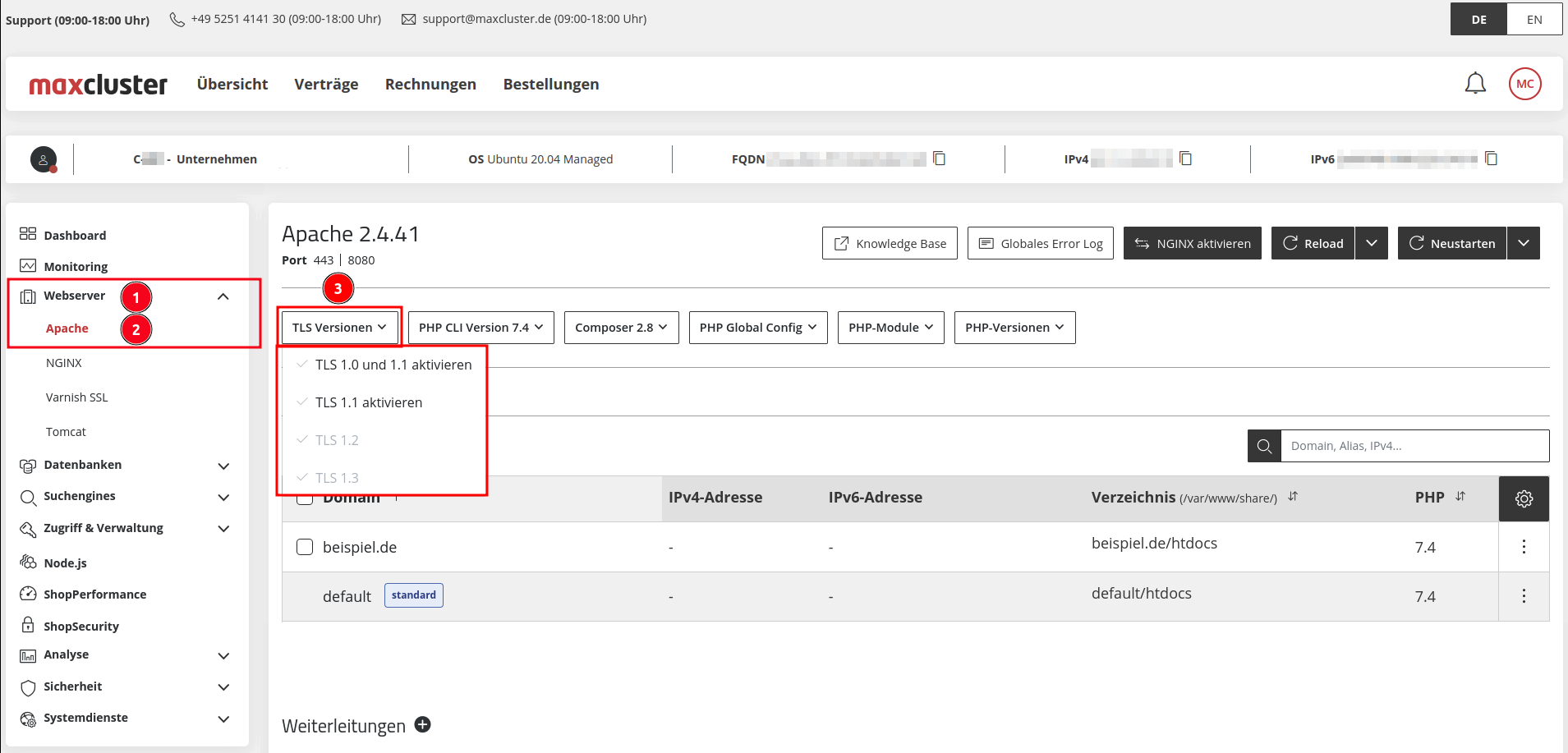1568x753 pixels.
Task: Click the Neustarten button
Action: tap(1452, 243)
